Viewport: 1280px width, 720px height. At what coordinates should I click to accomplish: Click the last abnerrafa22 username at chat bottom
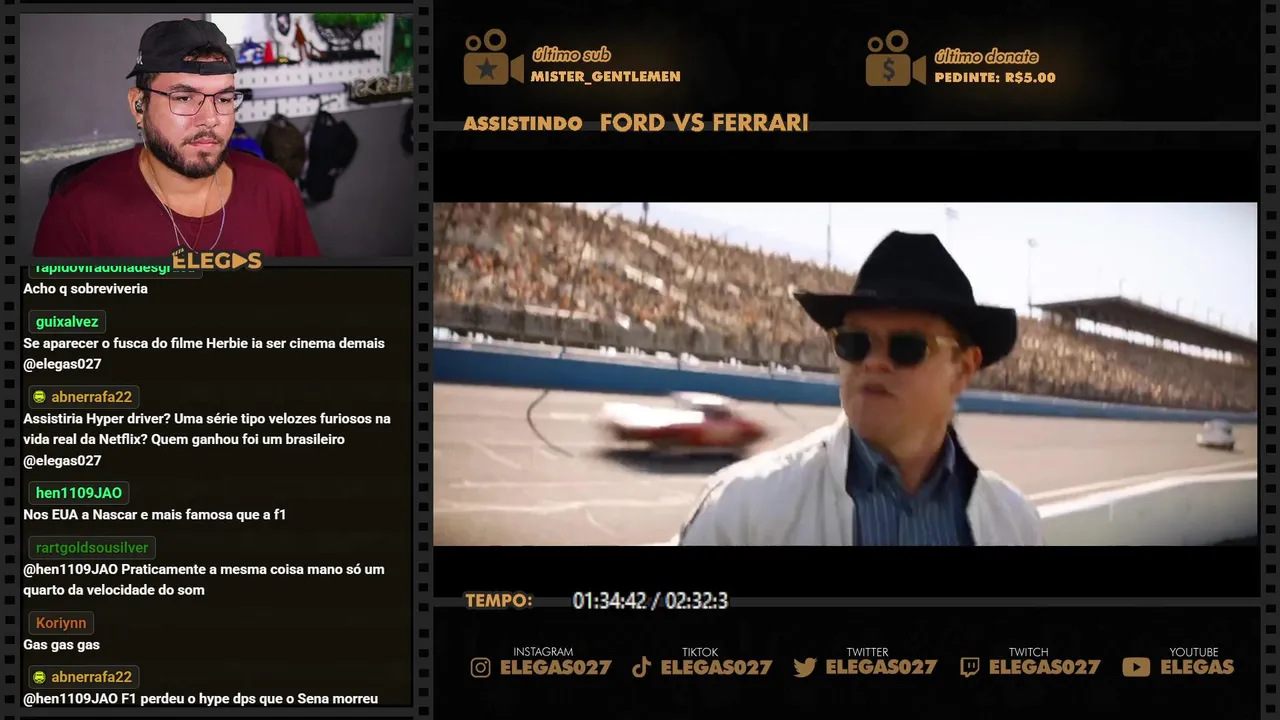pyautogui.click(x=92, y=677)
